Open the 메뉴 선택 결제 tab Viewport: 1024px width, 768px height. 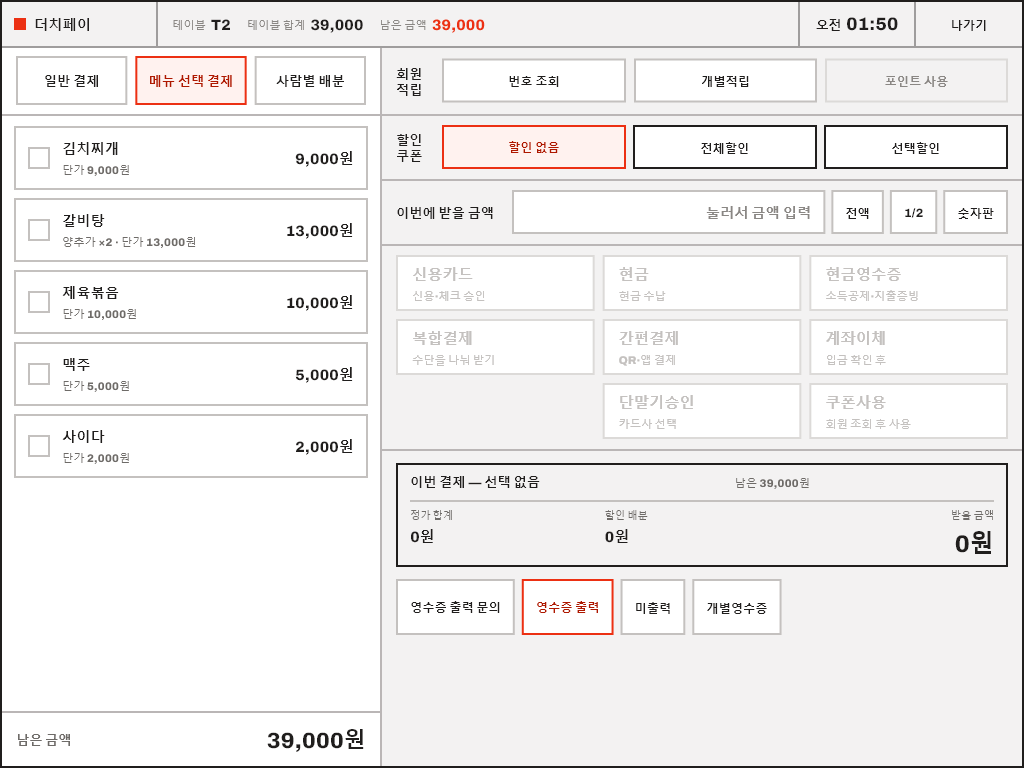coord(191,80)
